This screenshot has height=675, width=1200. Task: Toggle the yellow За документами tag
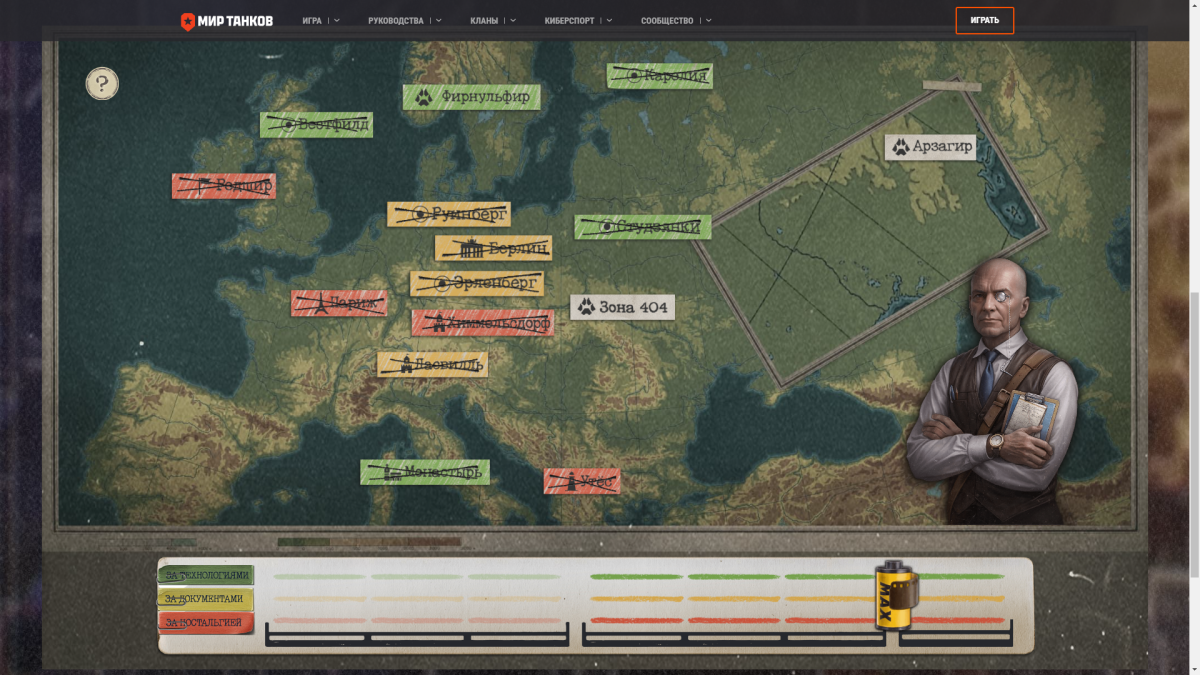click(206, 599)
